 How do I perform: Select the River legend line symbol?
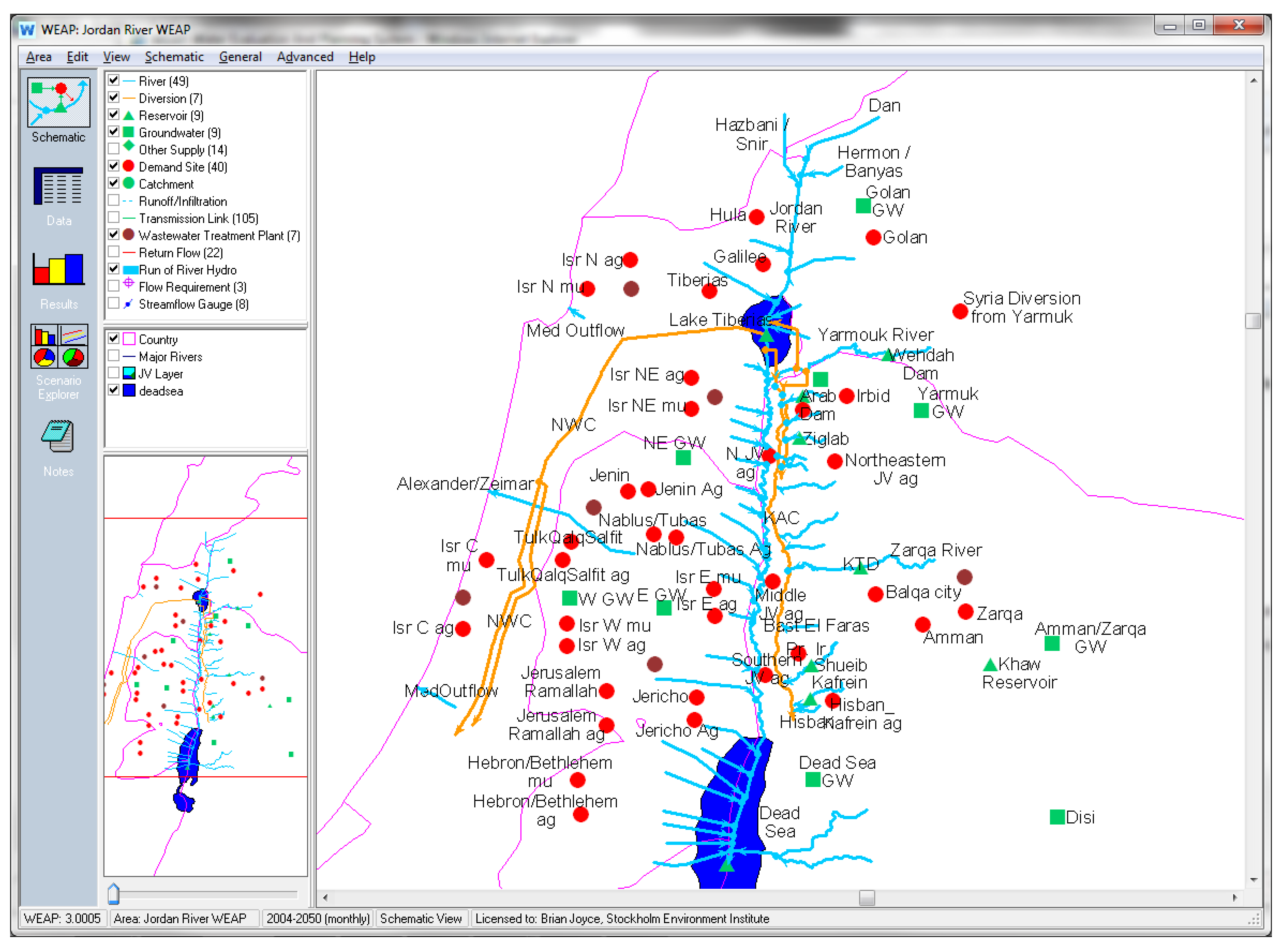[128, 81]
